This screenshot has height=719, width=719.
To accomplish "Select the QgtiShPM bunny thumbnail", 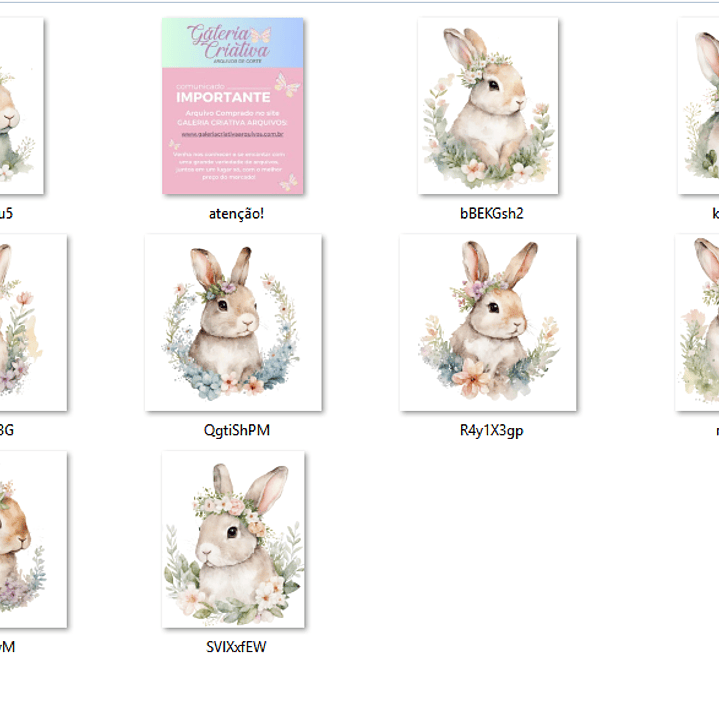I will click(x=233, y=322).
